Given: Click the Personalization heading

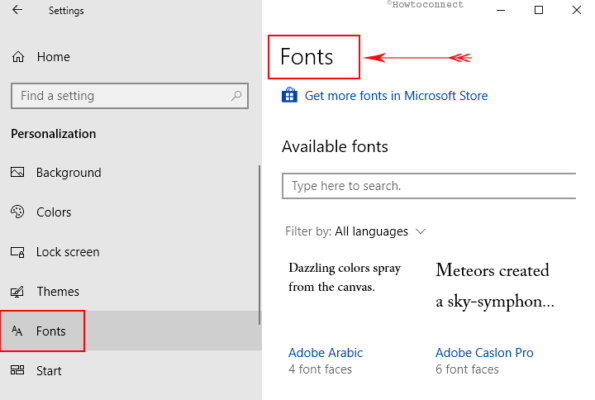Looking at the screenshot, I should (54, 134).
